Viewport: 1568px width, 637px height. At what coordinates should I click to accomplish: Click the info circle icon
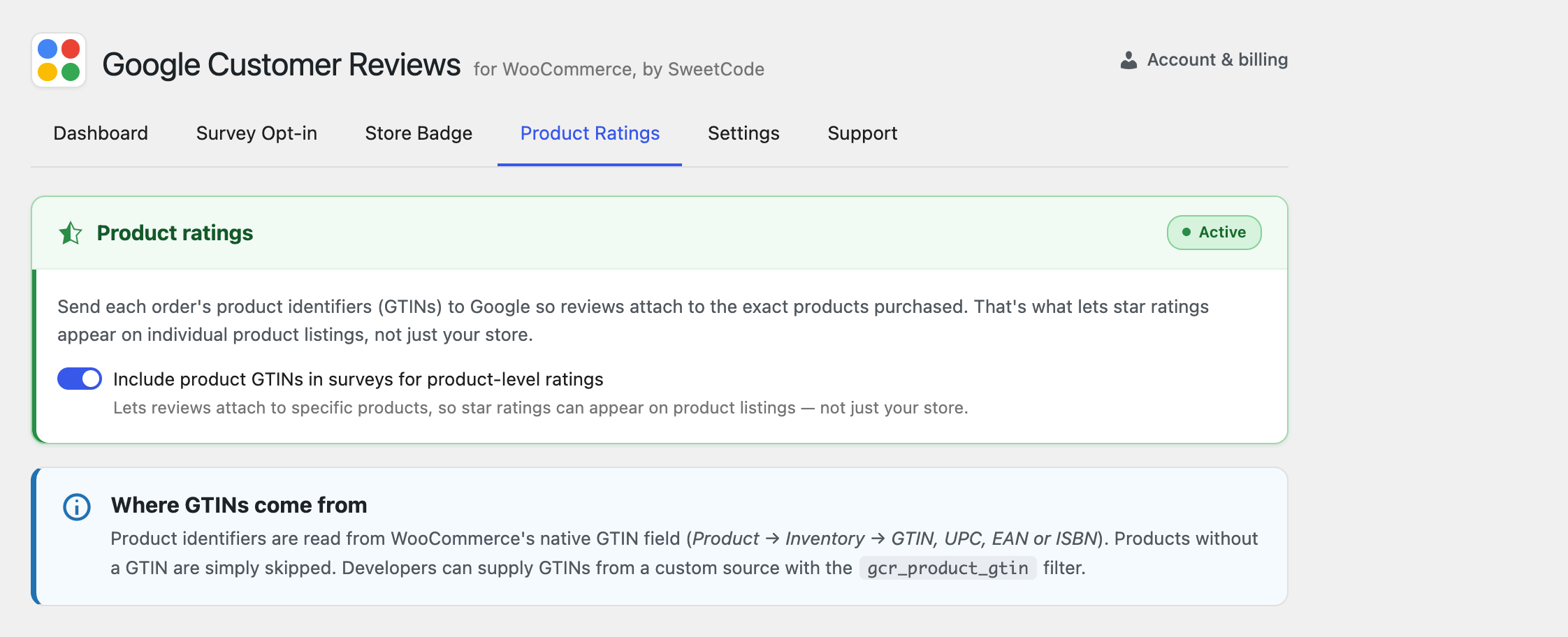[x=77, y=507]
